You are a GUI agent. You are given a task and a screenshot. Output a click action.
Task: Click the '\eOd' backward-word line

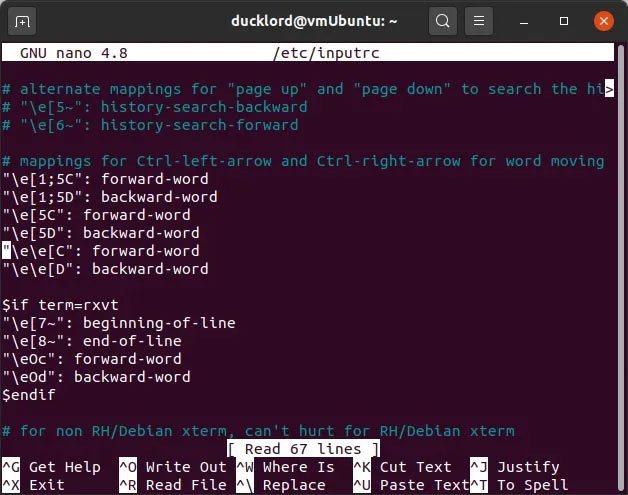tap(96, 377)
